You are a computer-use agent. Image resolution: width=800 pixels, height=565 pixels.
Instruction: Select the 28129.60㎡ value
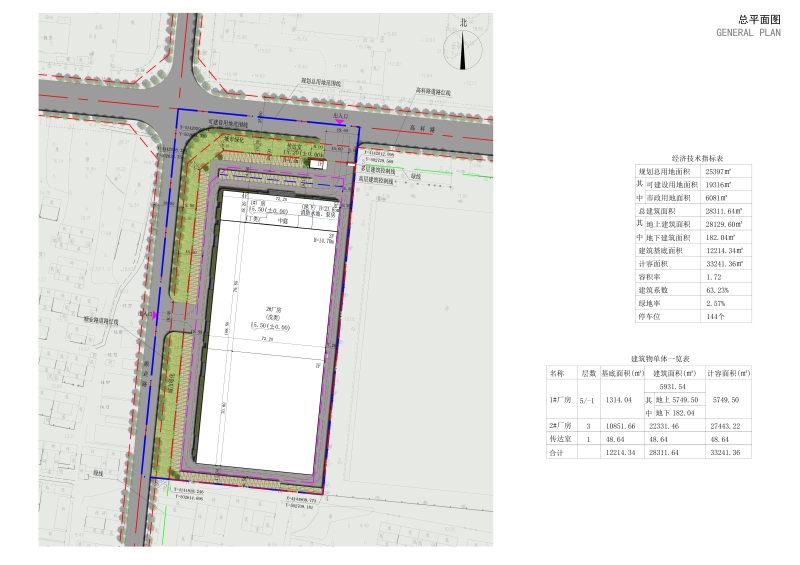[724, 225]
